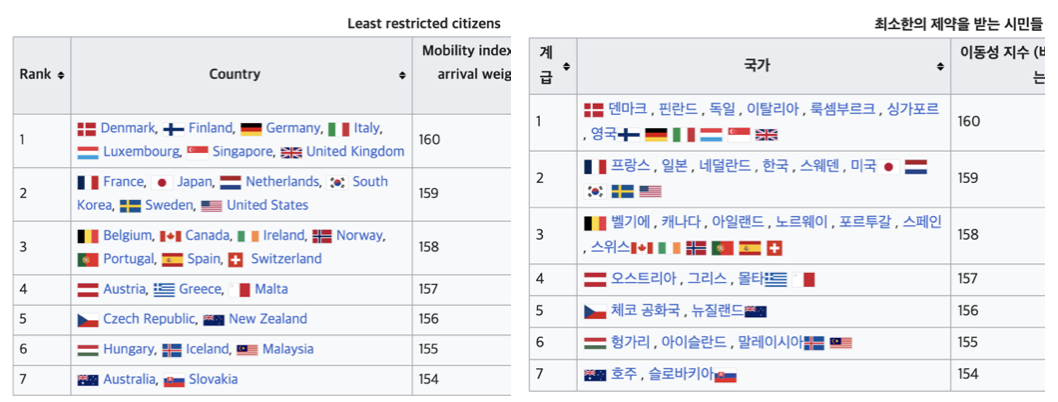This screenshot has height=402, width=1058.
Task: Click the Singapore flag in the Korean table
Action: tap(739, 134)
